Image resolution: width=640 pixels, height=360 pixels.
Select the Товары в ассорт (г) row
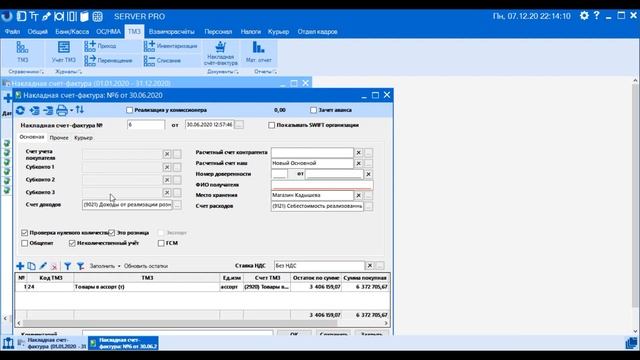202,287
